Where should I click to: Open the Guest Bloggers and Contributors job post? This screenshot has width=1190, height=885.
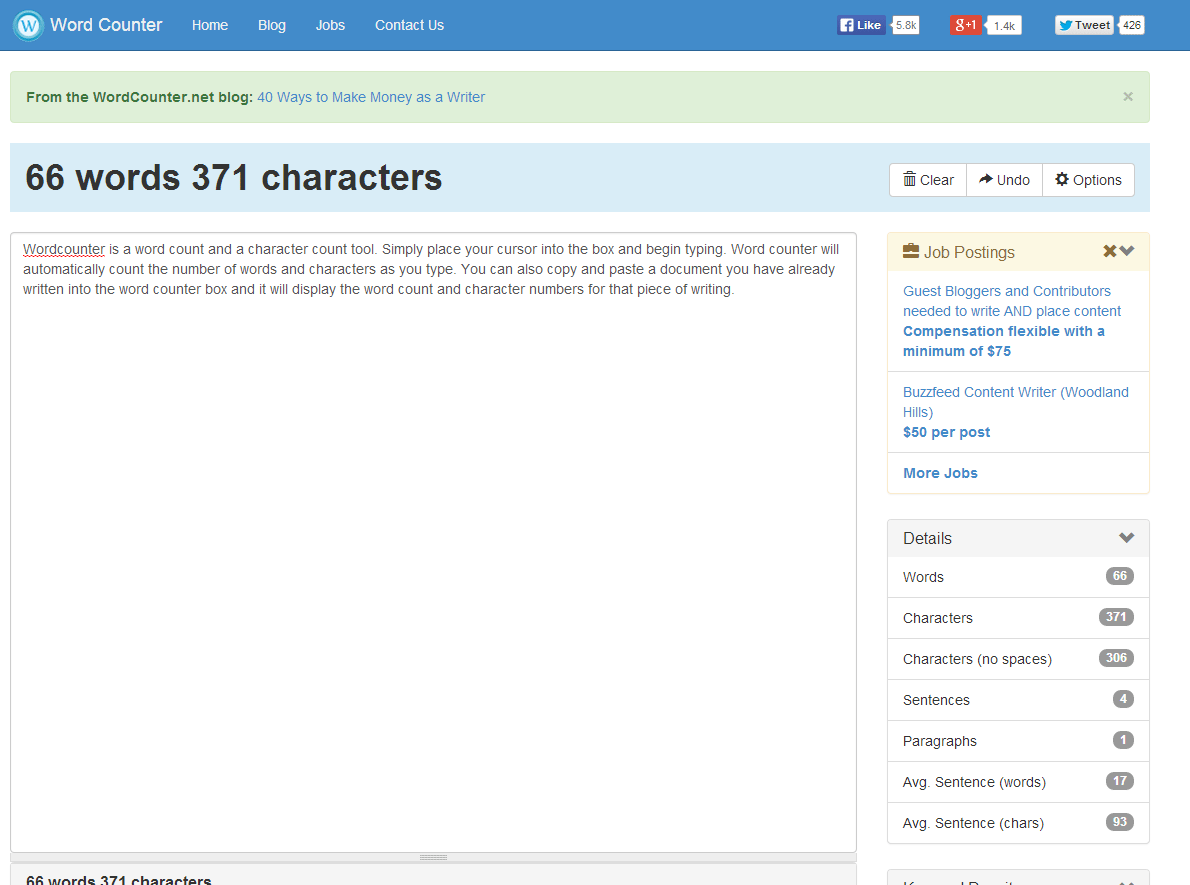coord(1012,301)
